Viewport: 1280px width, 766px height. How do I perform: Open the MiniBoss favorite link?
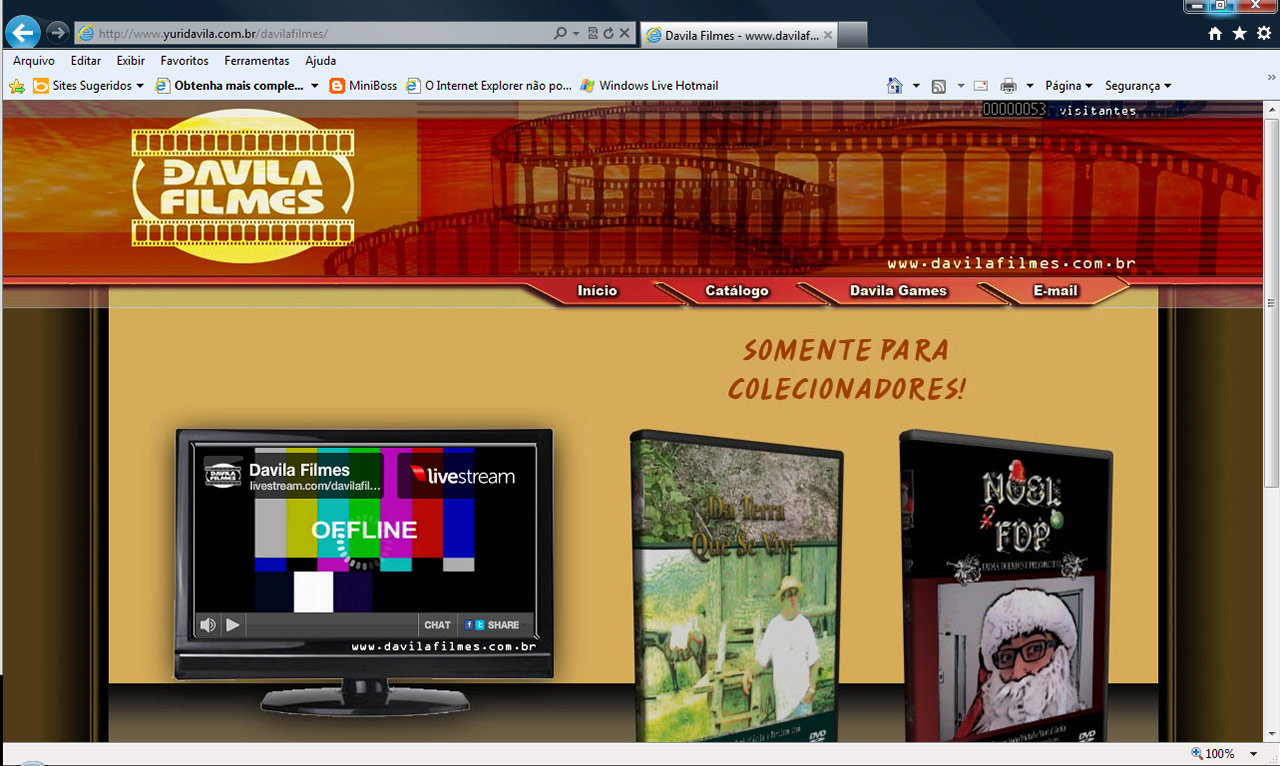tap(363, 86)
